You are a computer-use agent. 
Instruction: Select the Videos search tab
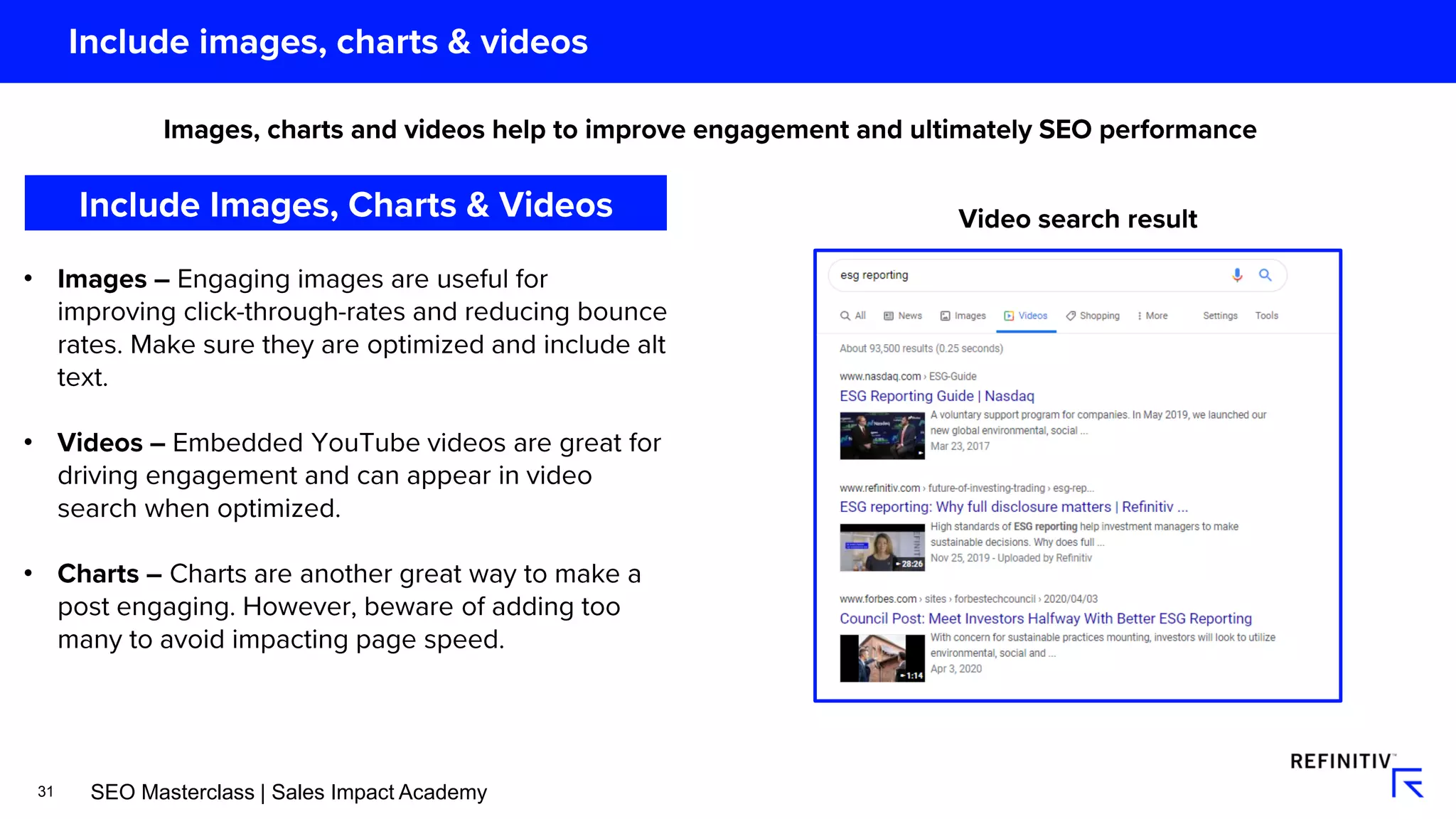coord(1026,316)
